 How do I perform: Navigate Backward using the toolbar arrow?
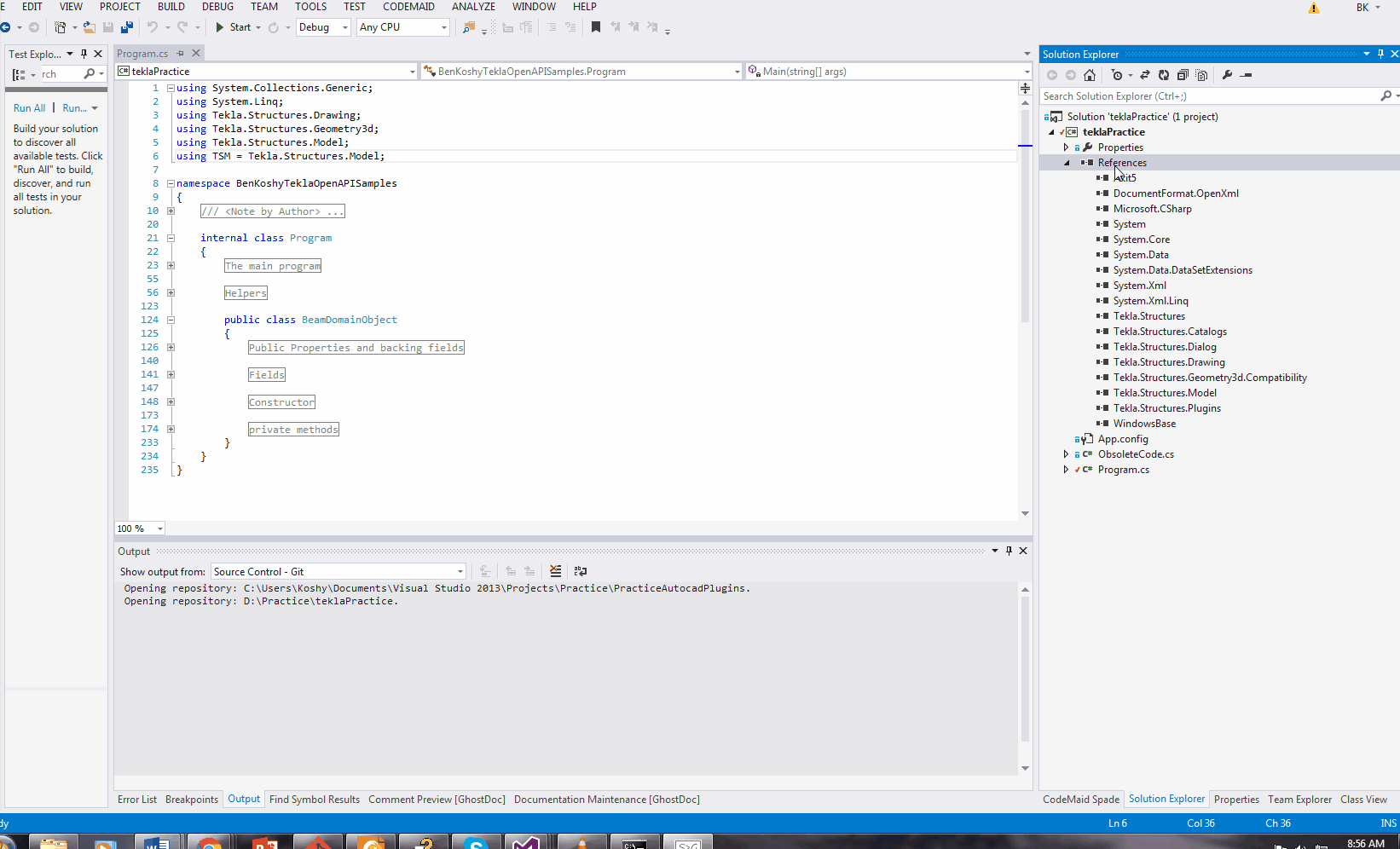pyautogui.click(x=7, y=26)
